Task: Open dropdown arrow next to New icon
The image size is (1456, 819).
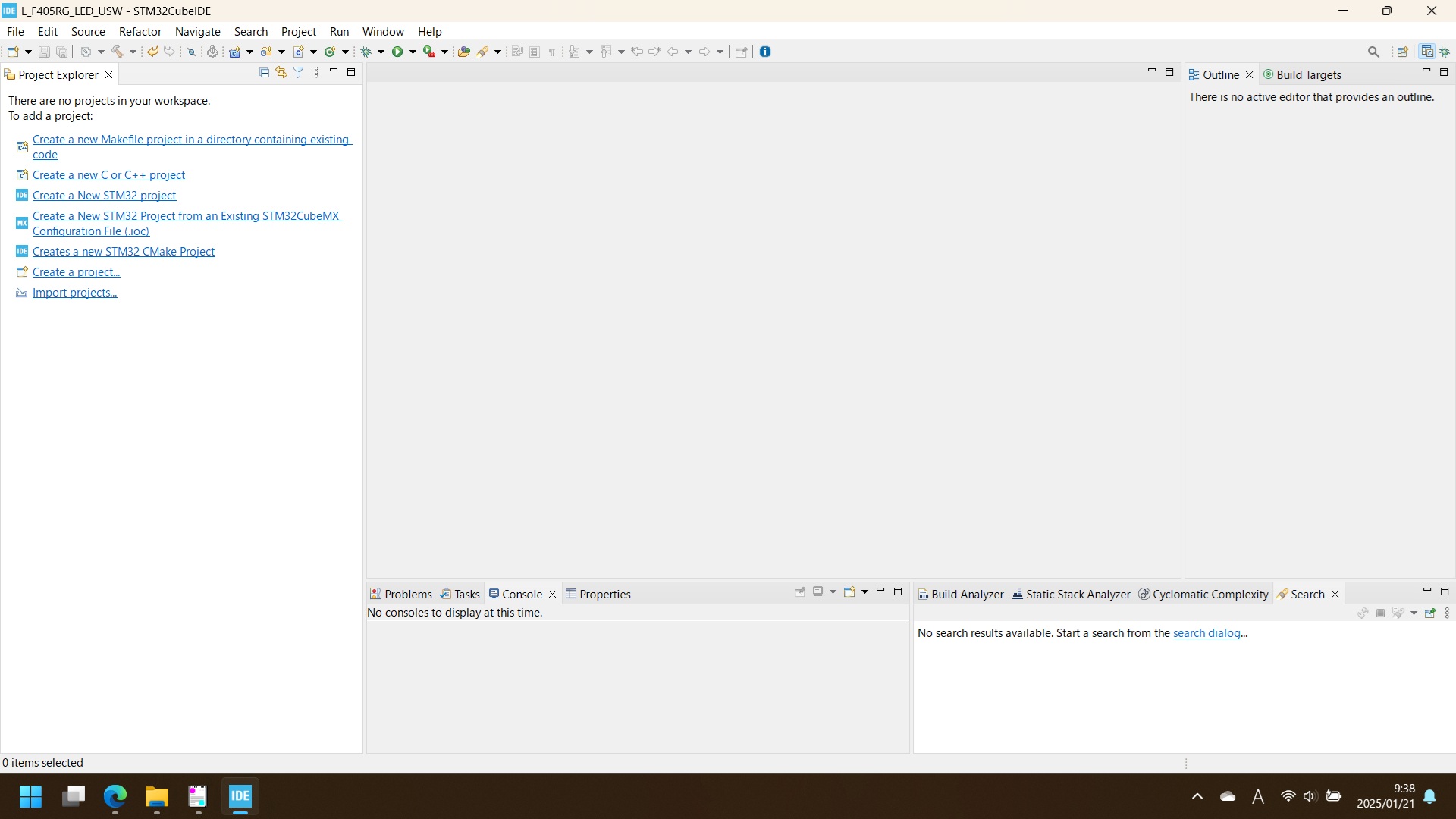Action: [28, 52]
